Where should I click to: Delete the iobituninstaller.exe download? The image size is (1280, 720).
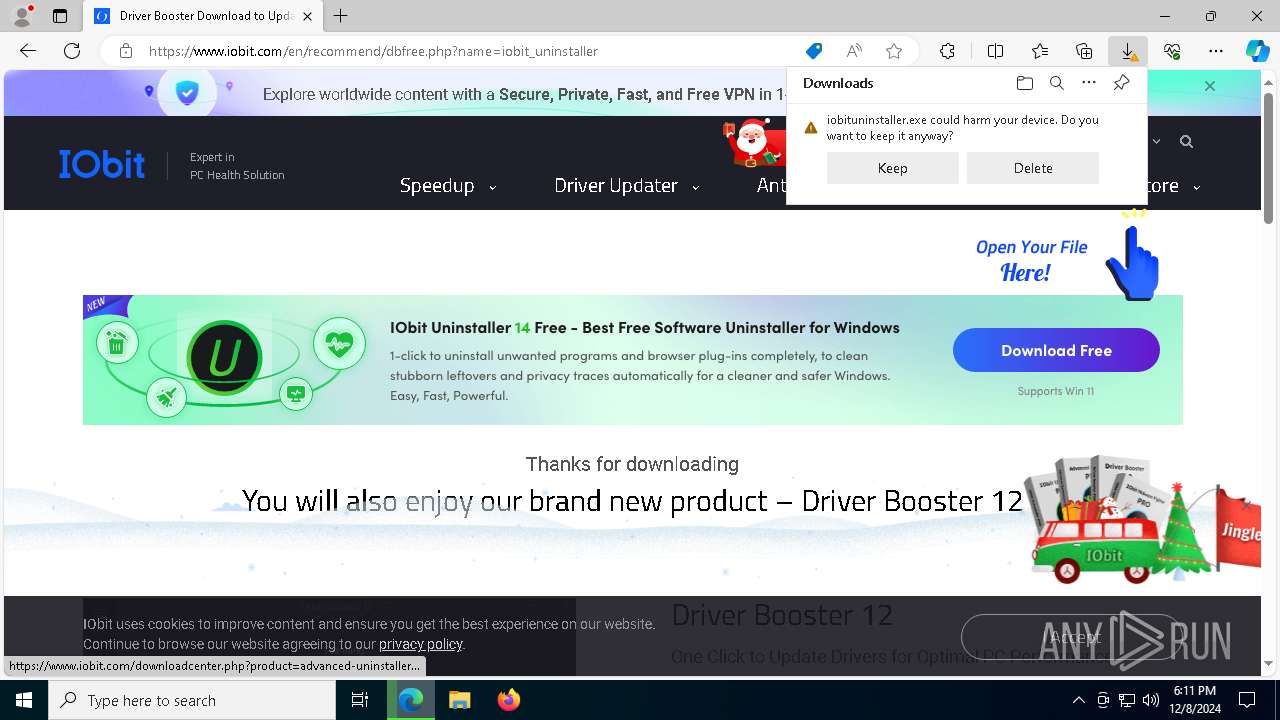coord(1033,168)
